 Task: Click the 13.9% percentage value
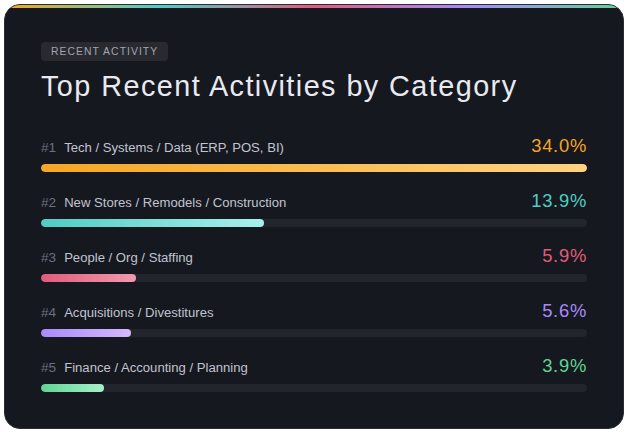[558, 201]
